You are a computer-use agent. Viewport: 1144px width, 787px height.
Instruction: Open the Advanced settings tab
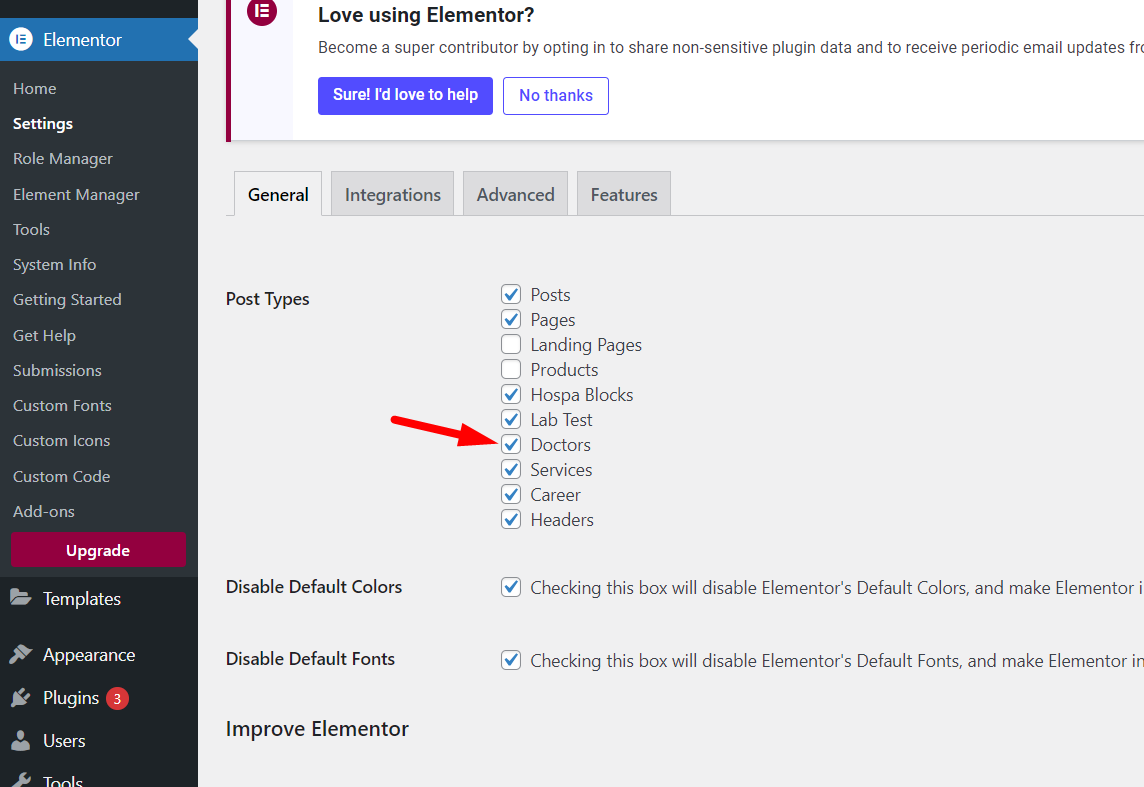515,194
